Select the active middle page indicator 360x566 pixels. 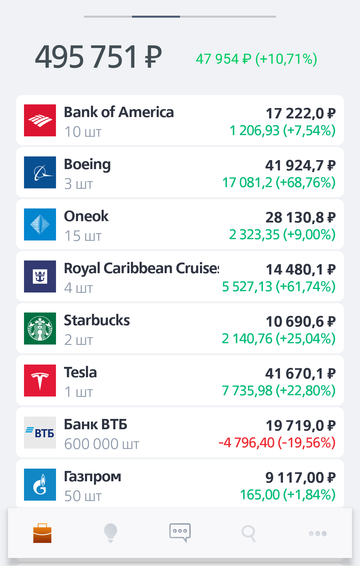pos(156,16)
